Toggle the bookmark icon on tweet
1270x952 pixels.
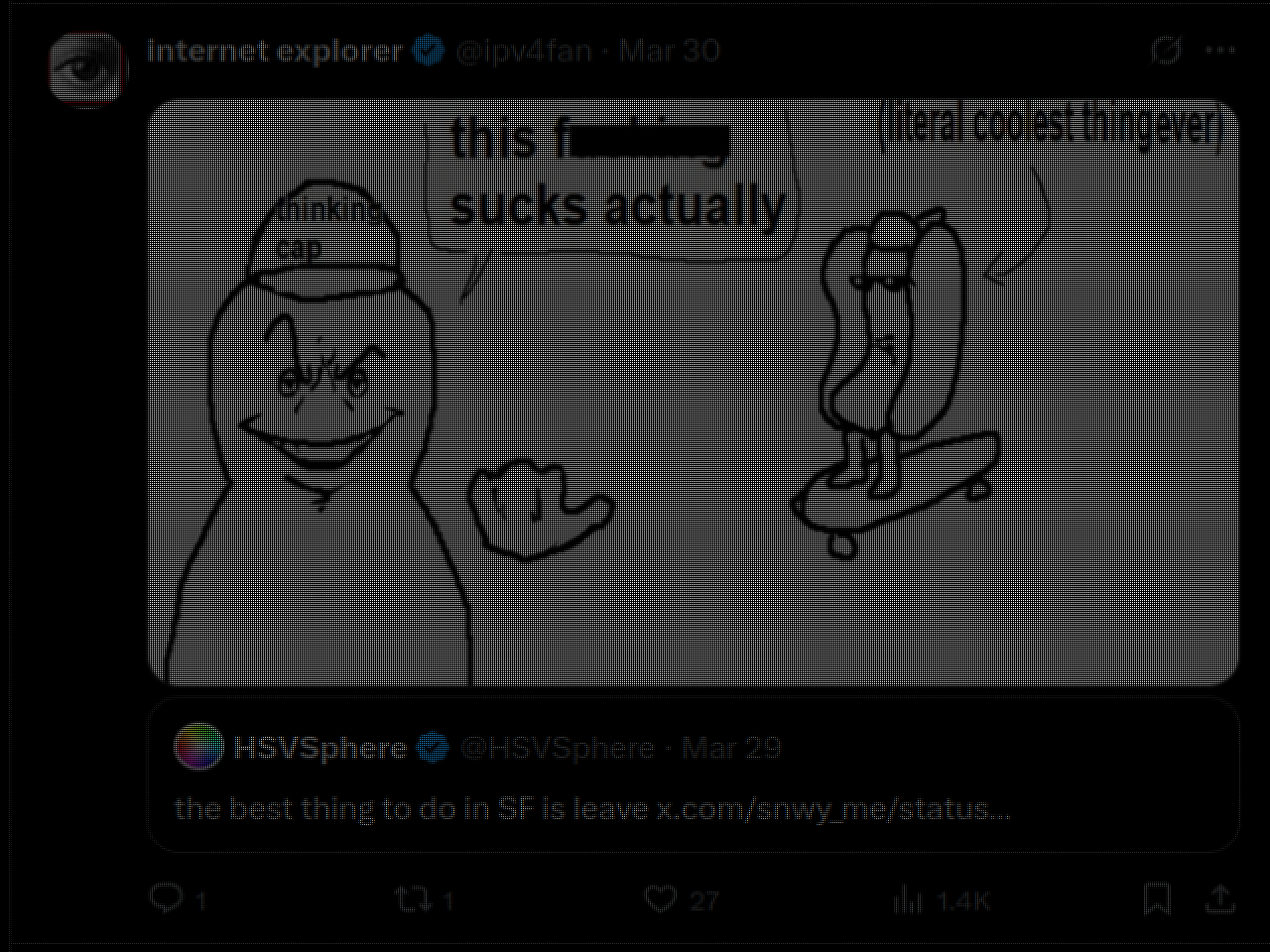click(1157, 899)
